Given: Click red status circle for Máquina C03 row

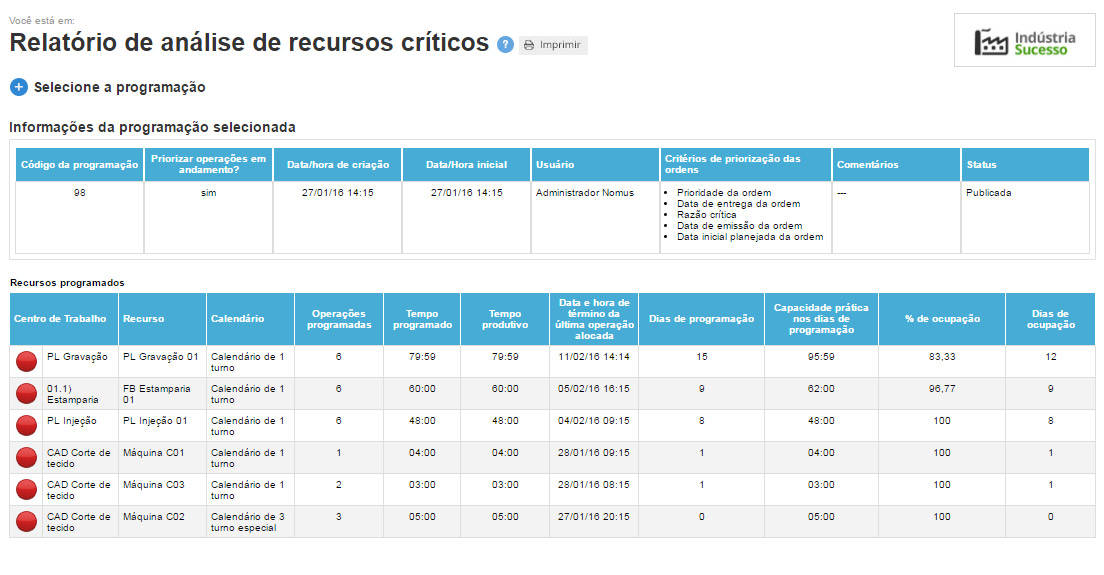Looking at the screenshot, I should [27, 490].
